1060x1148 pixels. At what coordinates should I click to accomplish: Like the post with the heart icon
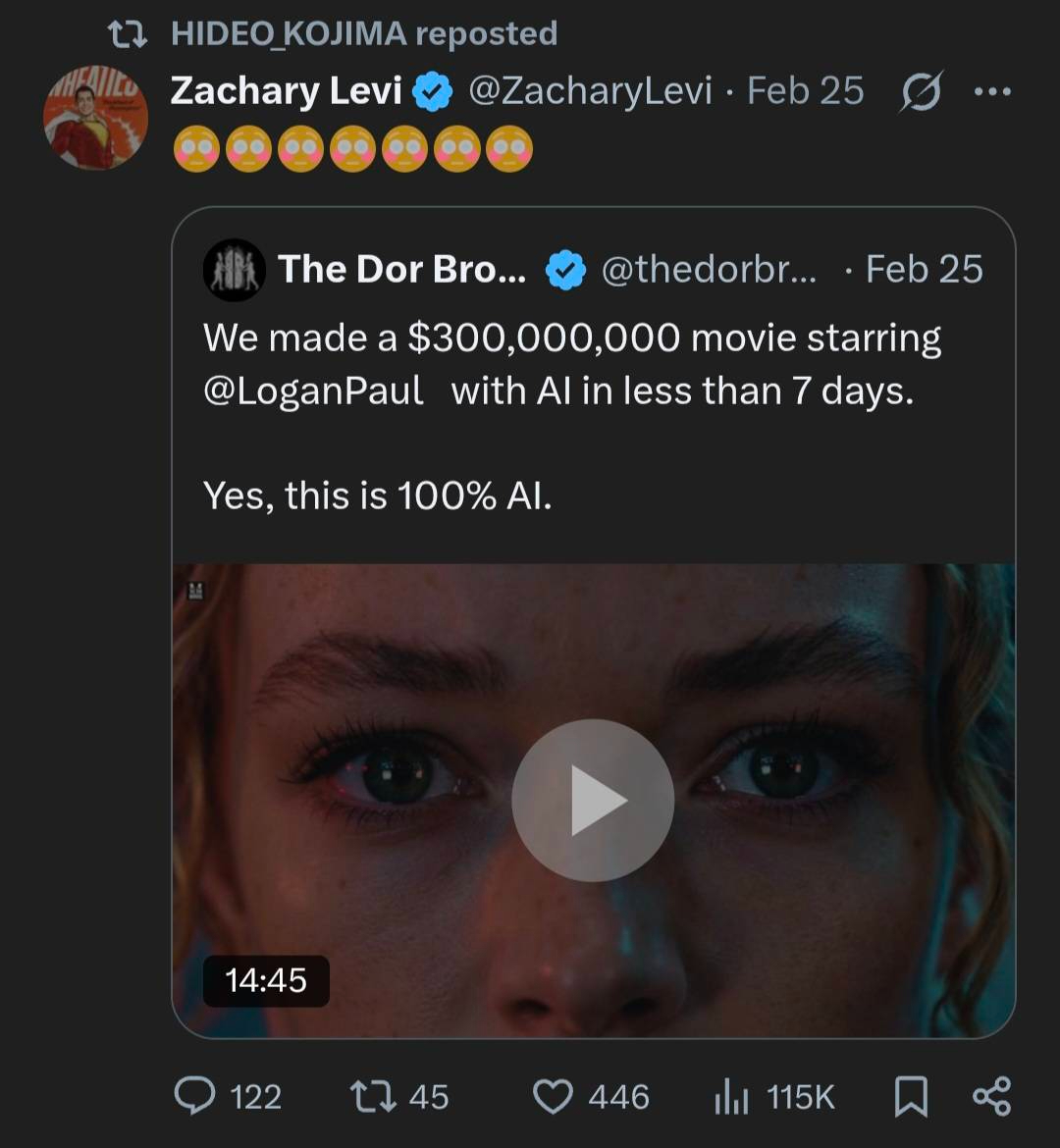point(553,1096)
